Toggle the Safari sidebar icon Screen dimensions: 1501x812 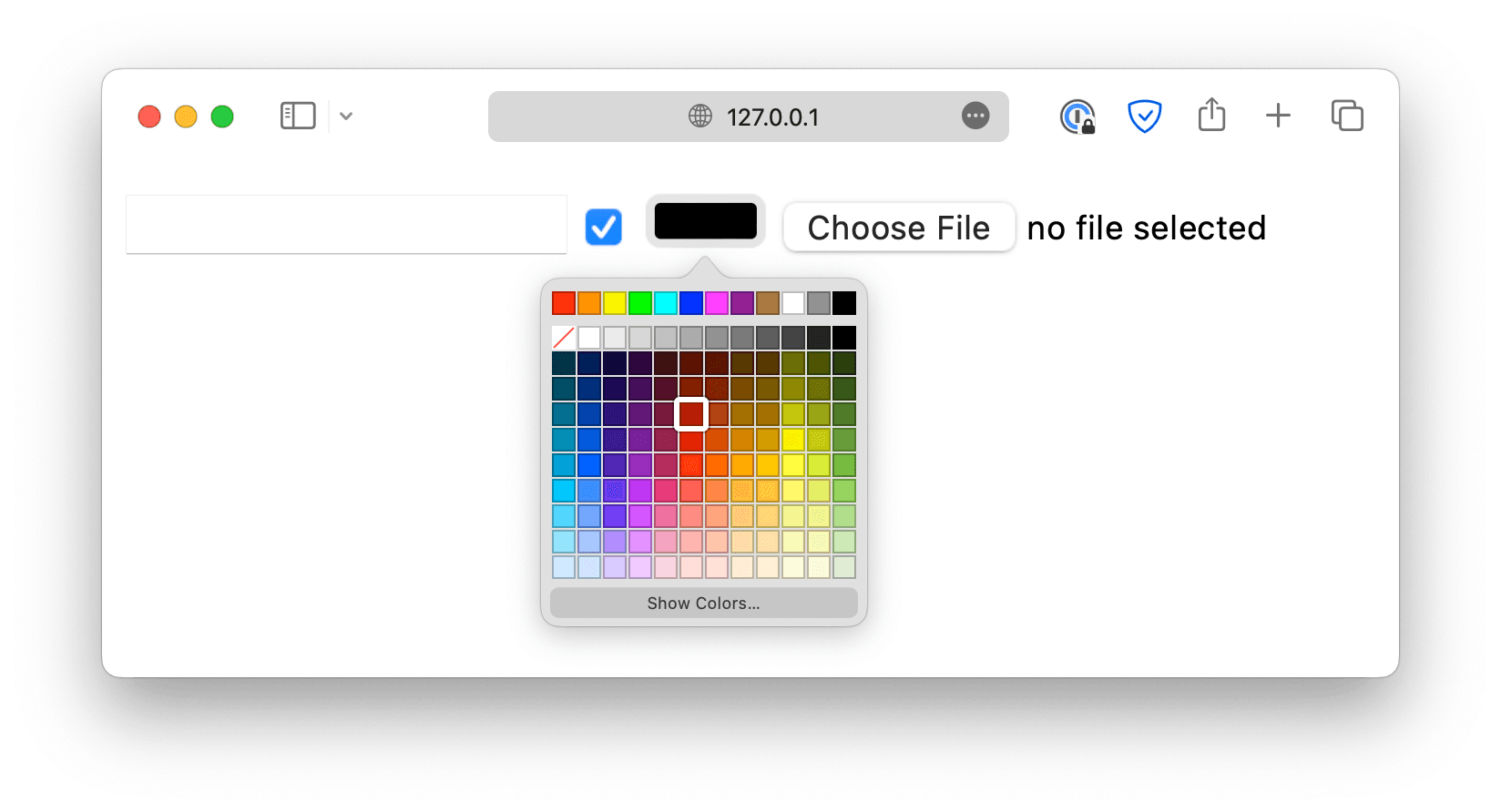click(298, 117)
